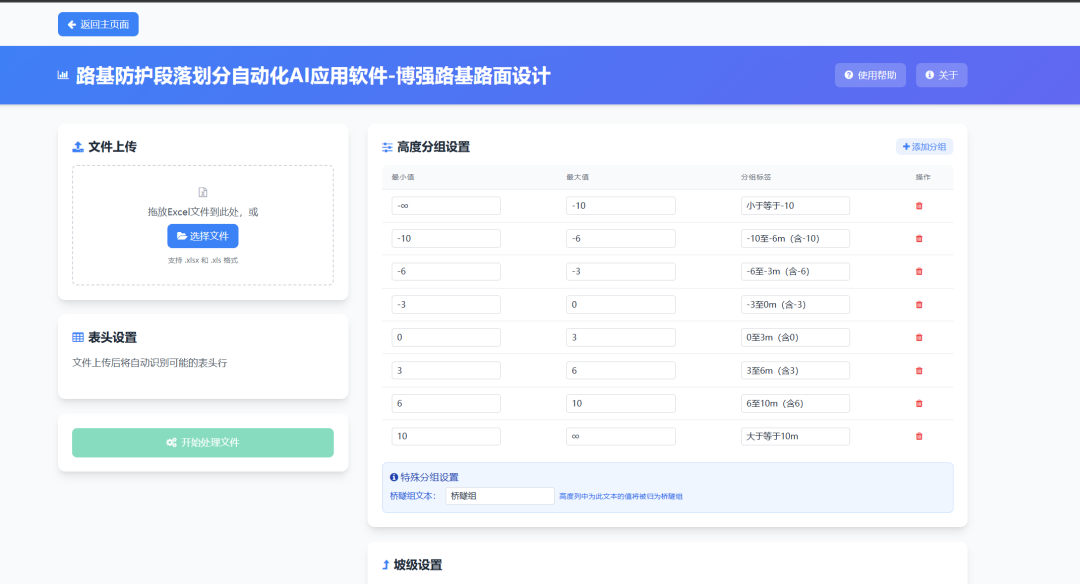Open 使用帮助 help page
Viewport: 1080px width, 584px height.
(870, 75)
